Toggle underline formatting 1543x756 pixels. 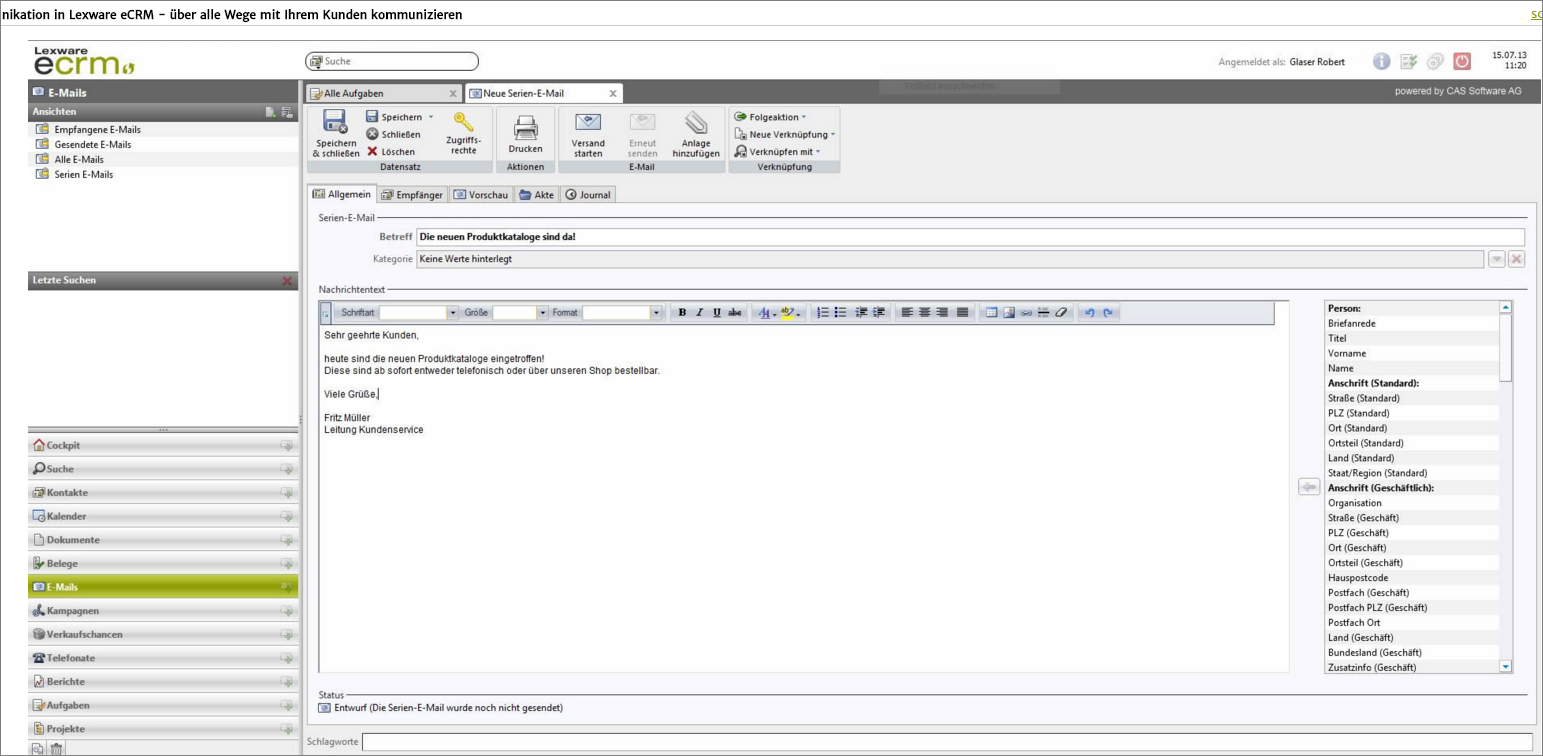pyautogui.click(x=717, y=312)
